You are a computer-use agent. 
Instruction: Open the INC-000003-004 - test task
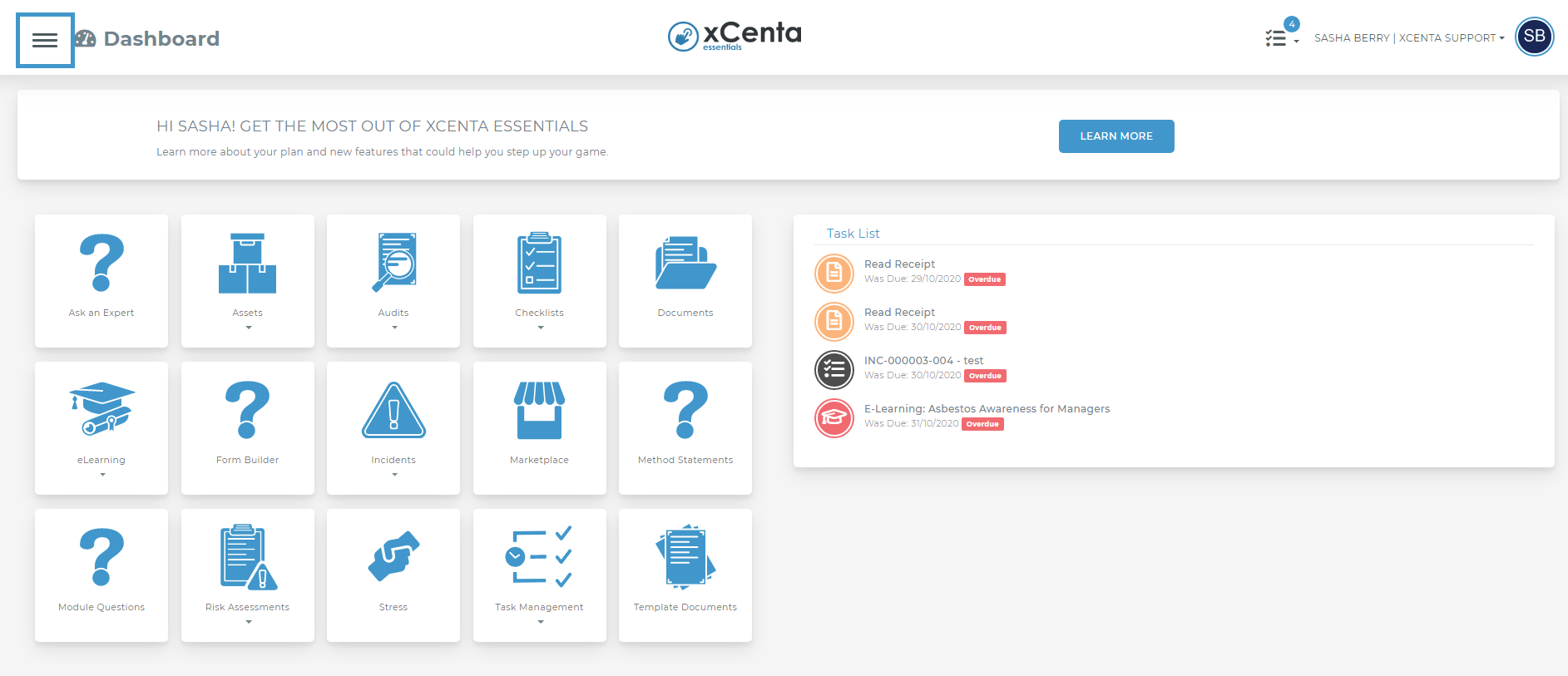click(x=923, y=361)
